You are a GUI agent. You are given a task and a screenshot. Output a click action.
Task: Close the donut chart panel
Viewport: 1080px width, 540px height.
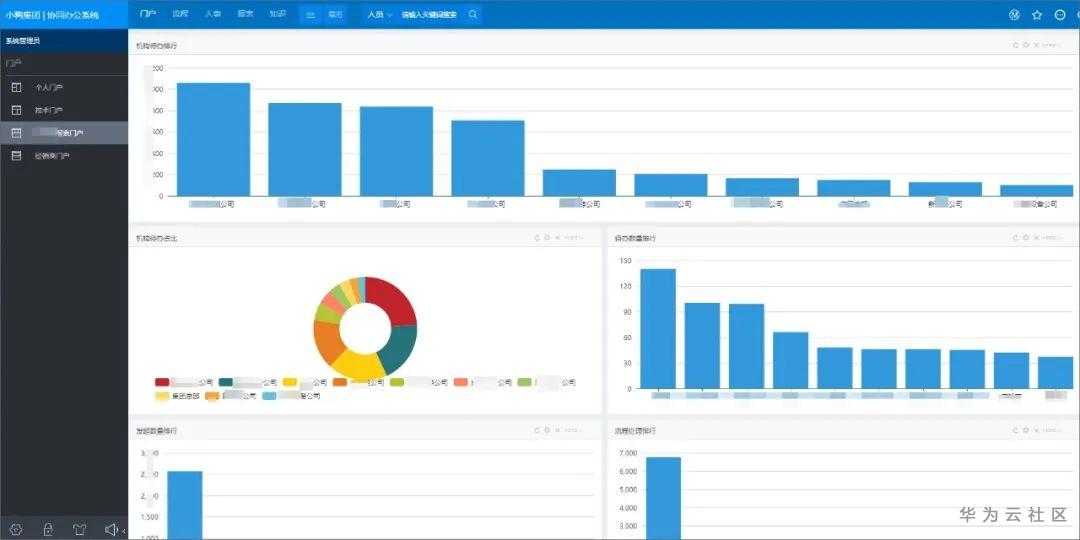point(557,238)
